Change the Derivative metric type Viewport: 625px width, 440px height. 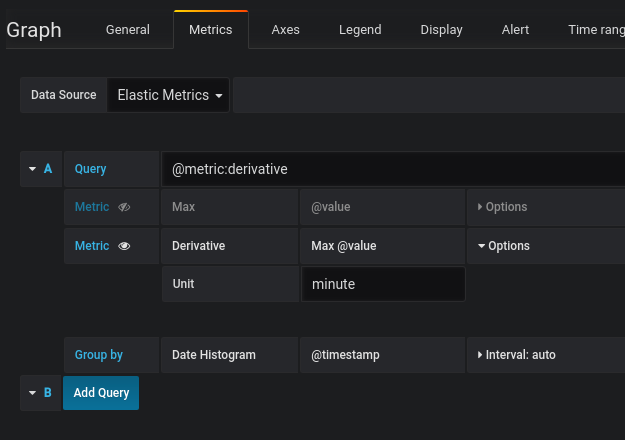tap(199, 245)
